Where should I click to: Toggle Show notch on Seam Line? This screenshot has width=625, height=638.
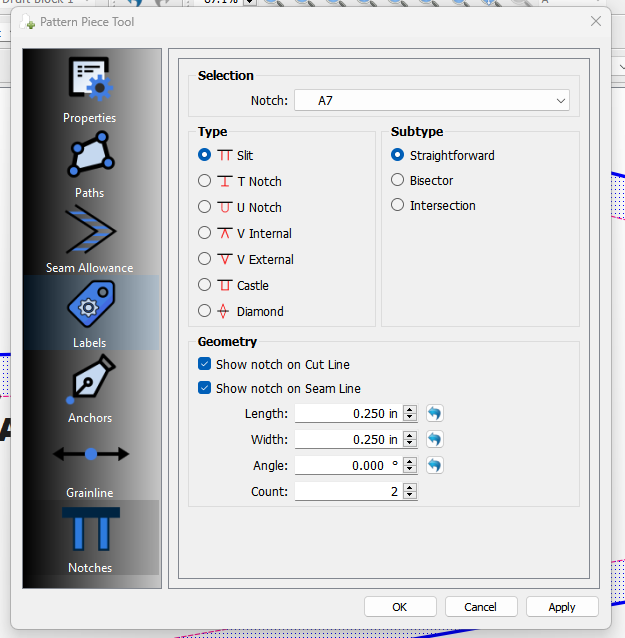coord(279,388)
